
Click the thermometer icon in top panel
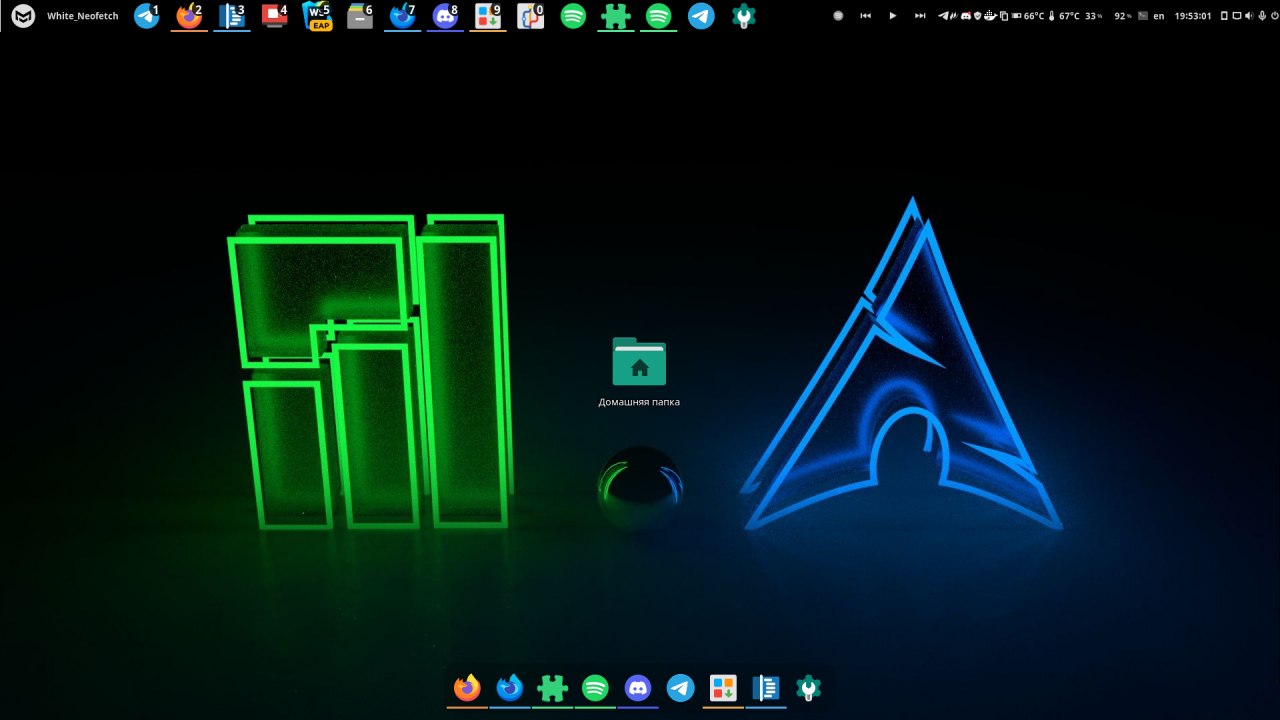click(x=1052, y=16)
